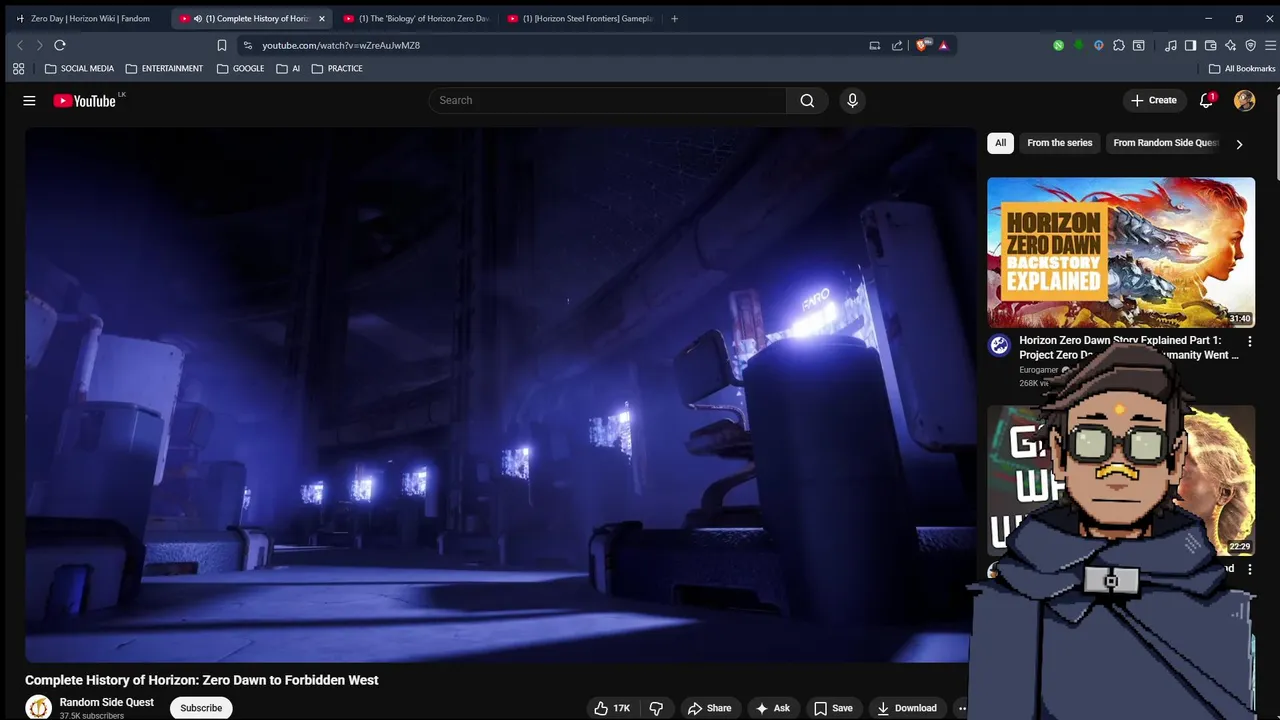Click the tab search extension icon
The height and width of the screenshot is (720, 1280).
point(1139,45)
